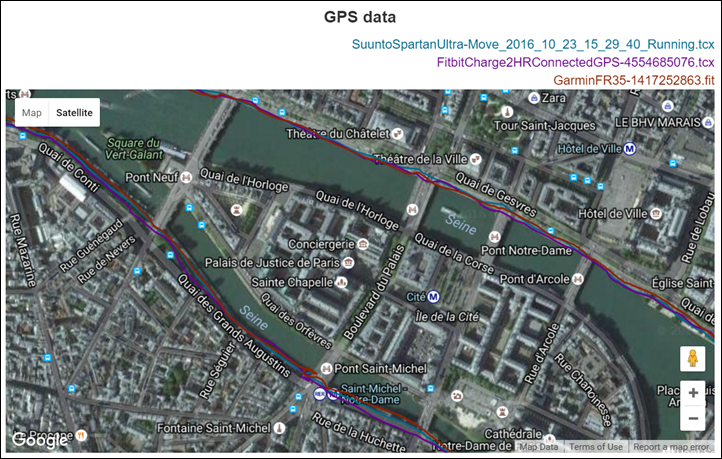Click the Sainte Chapelle place icon
The width and height of the screenshot is (722, 459).
click(343, 284)
